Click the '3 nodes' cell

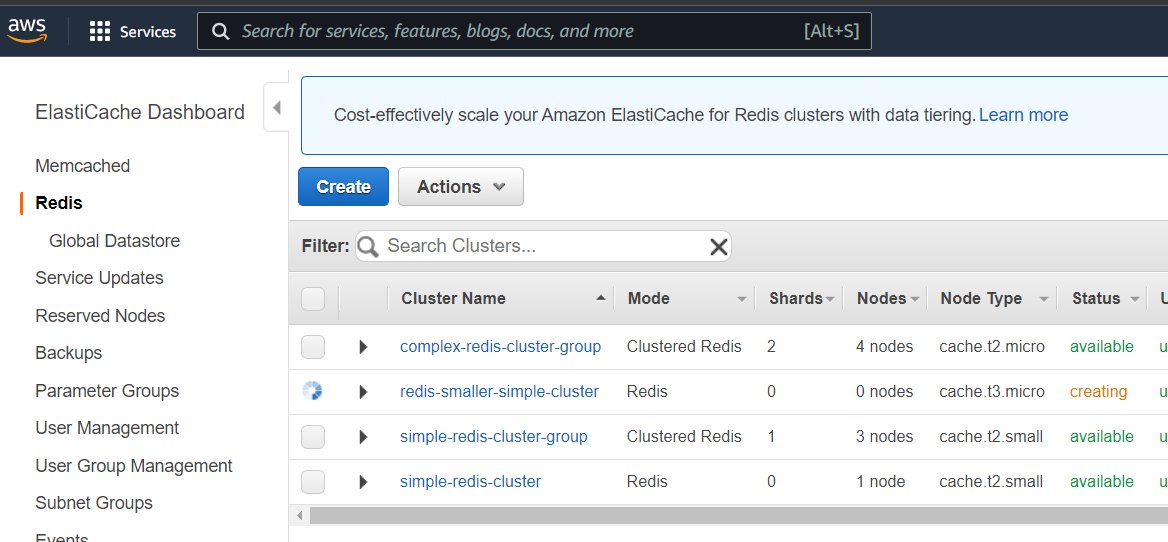pyautogui.click(x=884, y=436)
